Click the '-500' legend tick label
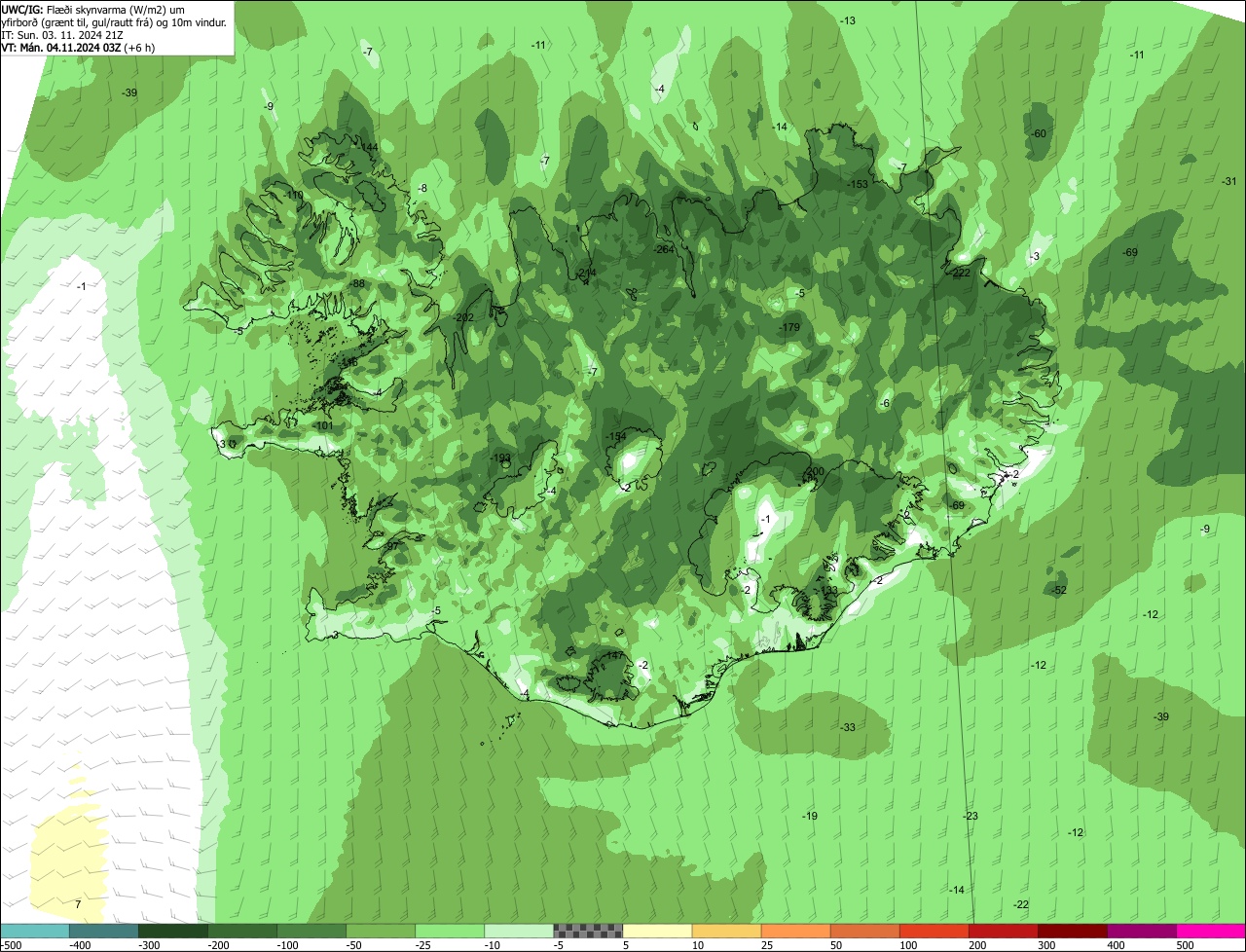Image resolution: width=1246 pixels, height=952 pixels. pyautogui.click(x=11, y=945)
